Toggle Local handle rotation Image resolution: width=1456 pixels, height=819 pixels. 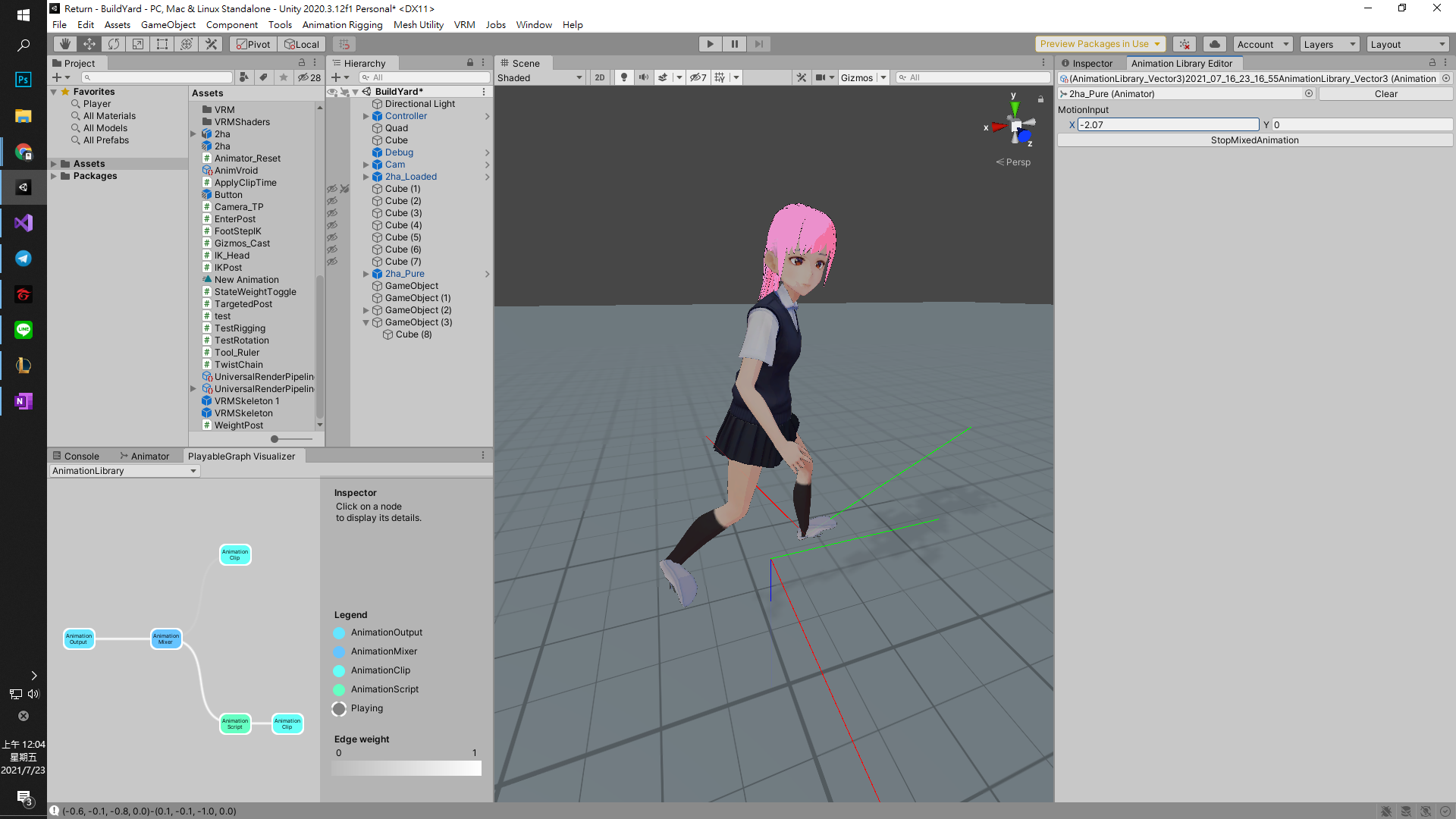point(301,44)
